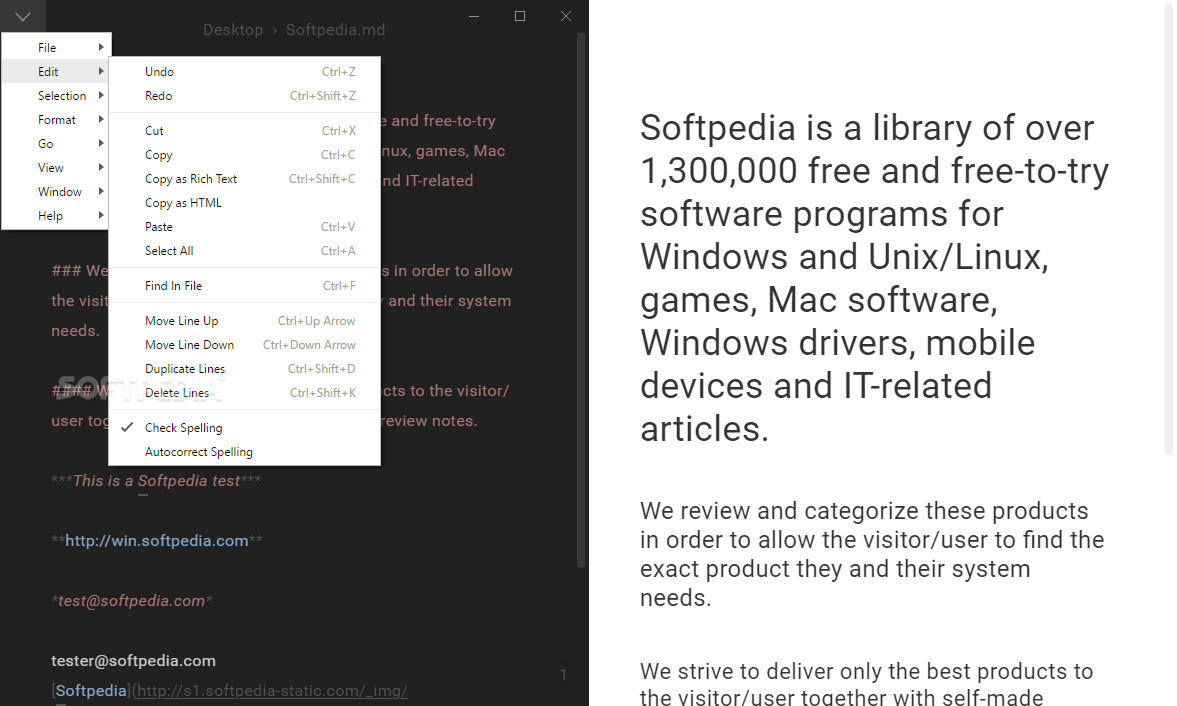Minimize the editor window
This screenshot has height=706, width=1177.
pos(474,16)
